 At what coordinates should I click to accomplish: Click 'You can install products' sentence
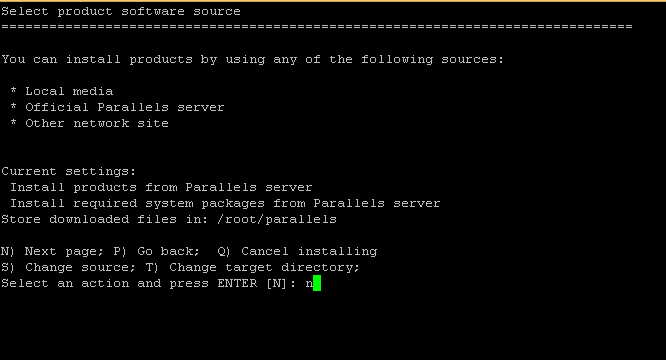(x=252, y=59)
